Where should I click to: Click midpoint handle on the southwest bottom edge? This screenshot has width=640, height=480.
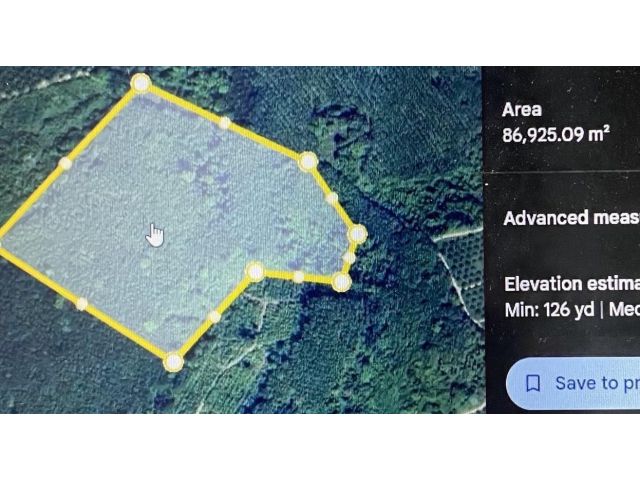(x=82, y=304)
